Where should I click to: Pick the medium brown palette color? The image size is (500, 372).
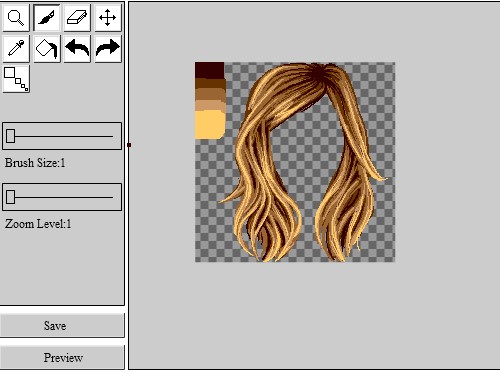tap(209, 94)
